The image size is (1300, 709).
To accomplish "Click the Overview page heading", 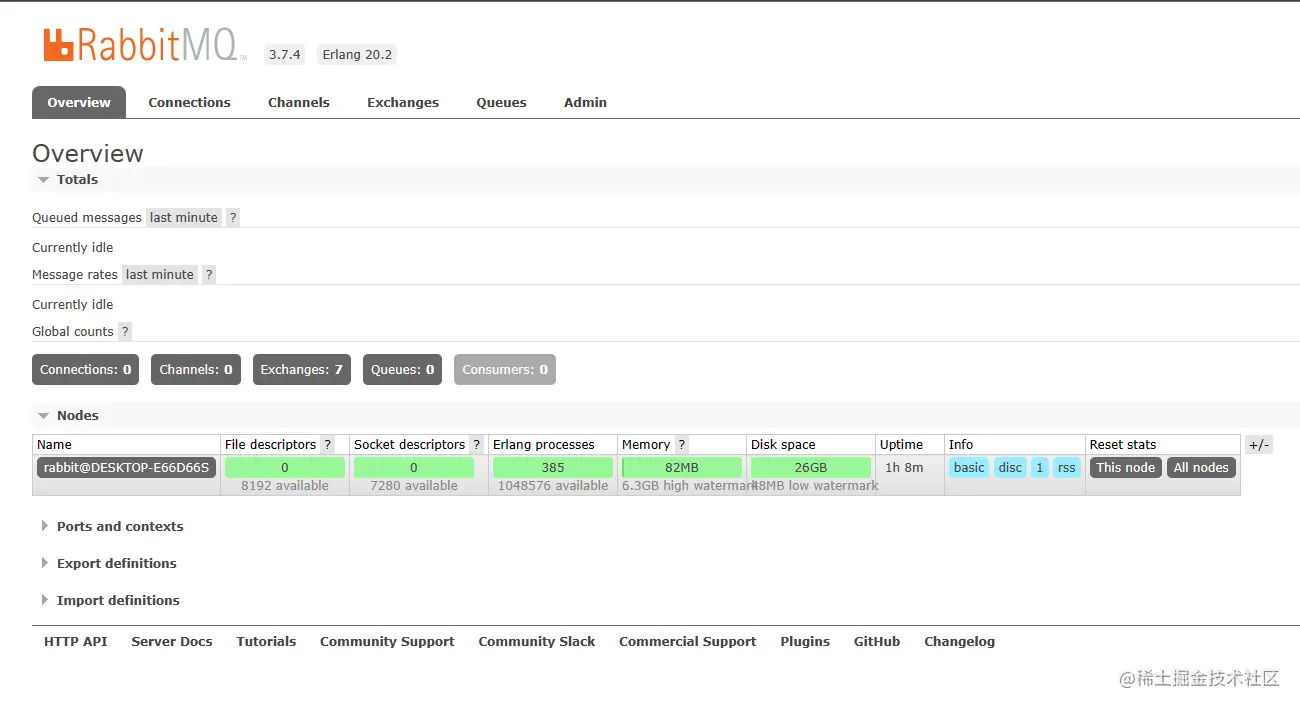I will pos(88,154).
